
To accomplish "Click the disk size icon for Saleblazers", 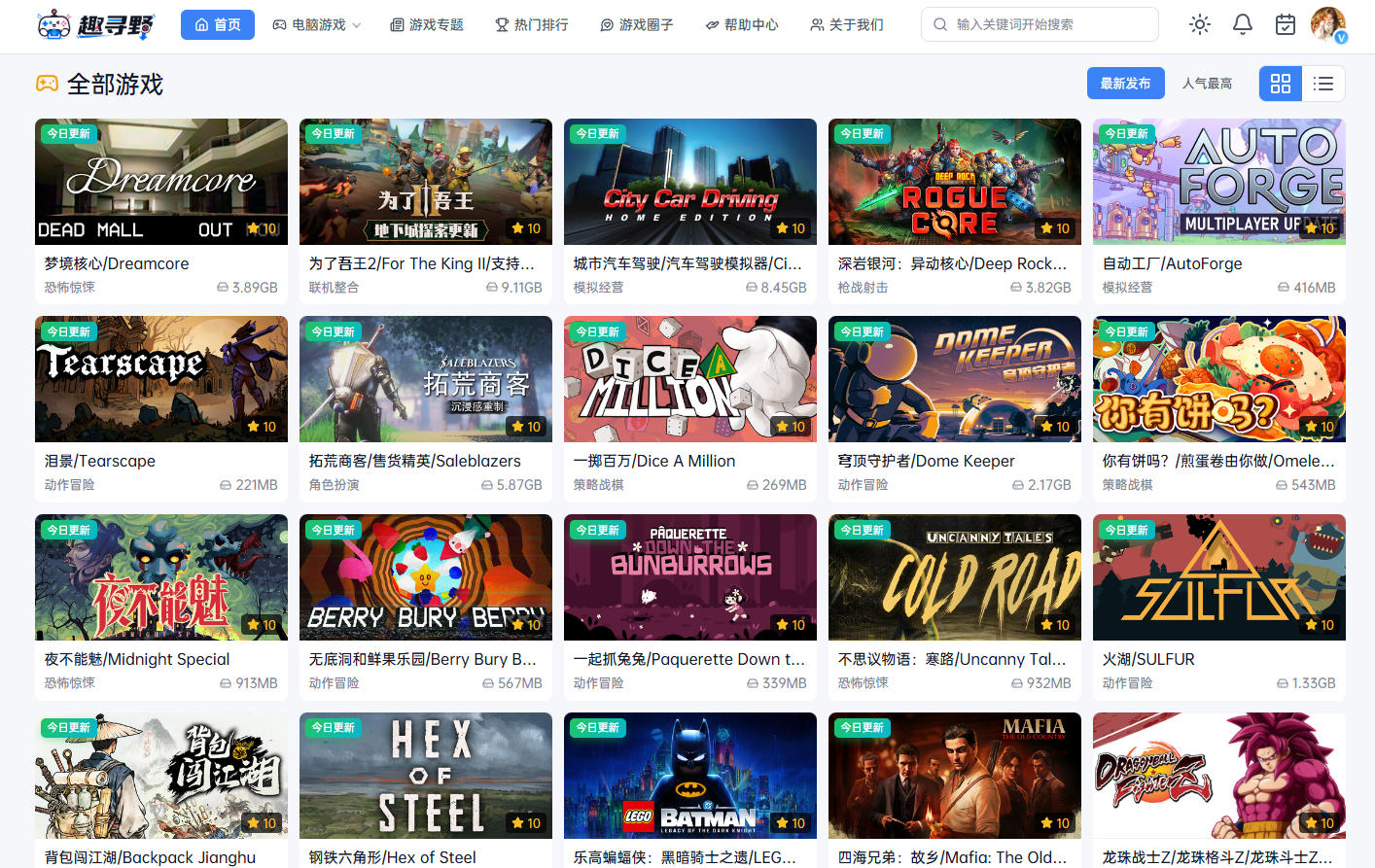I will pyautogui.click(x=487, y=485).
